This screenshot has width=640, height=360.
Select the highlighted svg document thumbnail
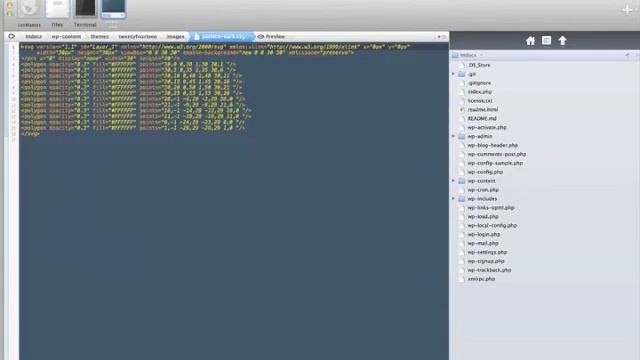tap(113, 9)
